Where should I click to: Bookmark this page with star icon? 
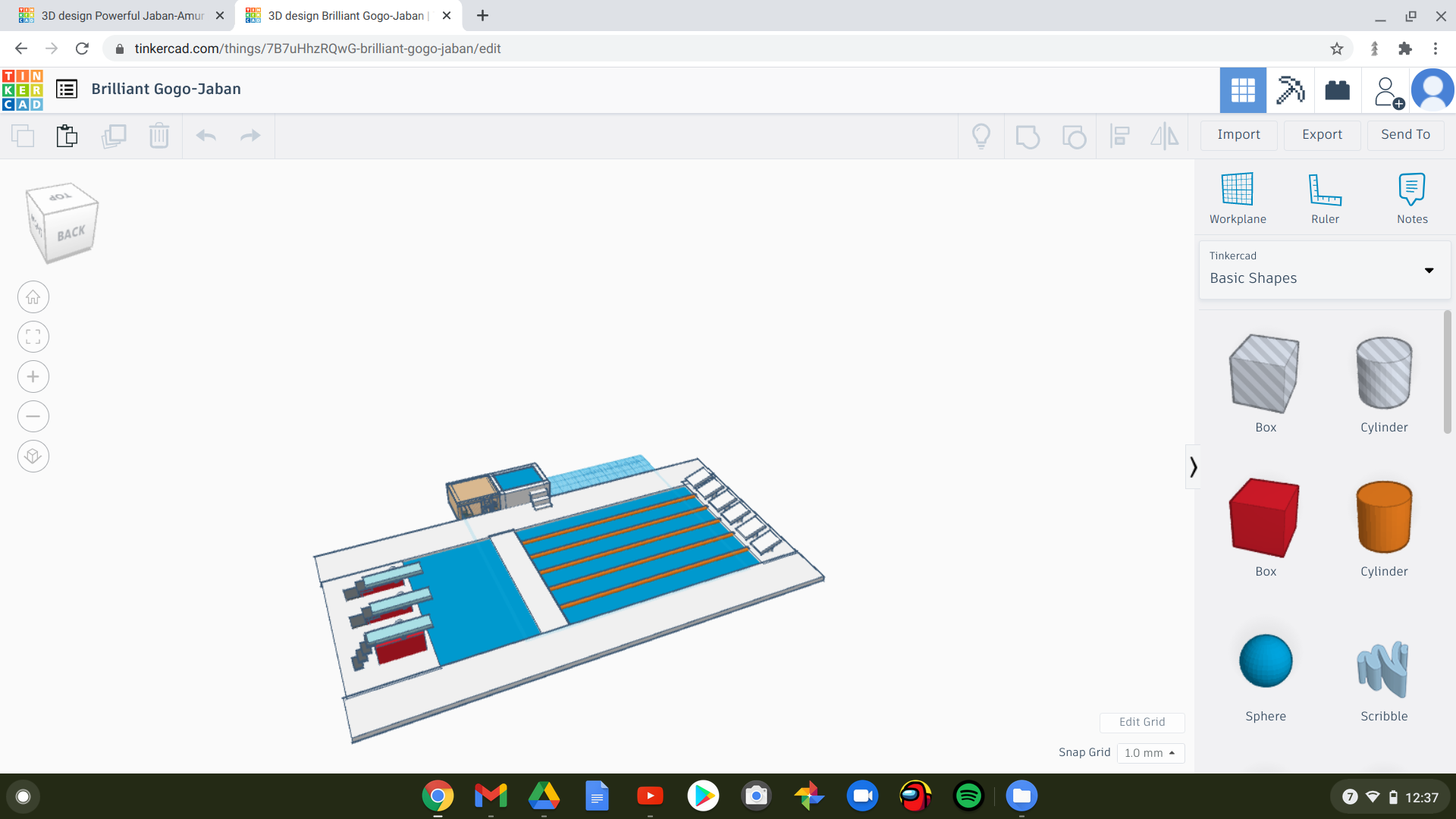tap(1336, 49)
